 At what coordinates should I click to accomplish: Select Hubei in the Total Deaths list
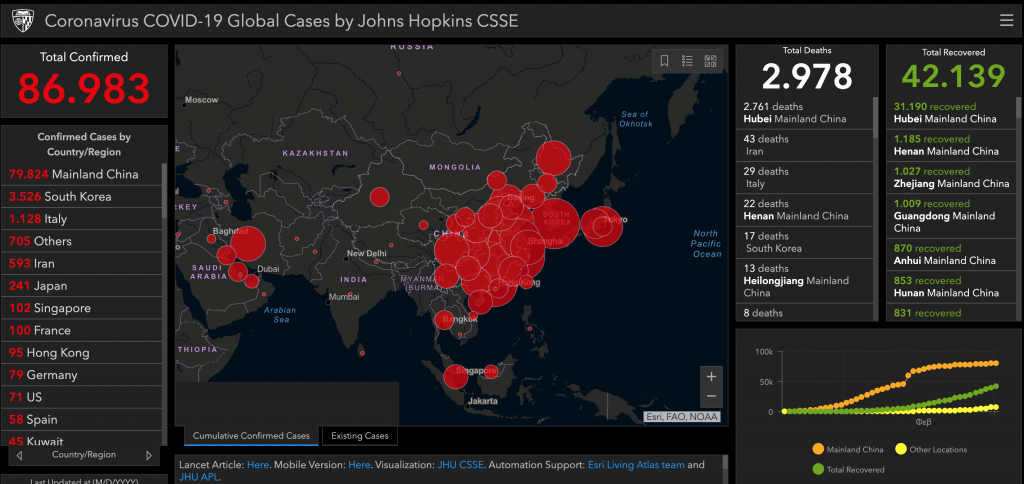pos(795,113)
